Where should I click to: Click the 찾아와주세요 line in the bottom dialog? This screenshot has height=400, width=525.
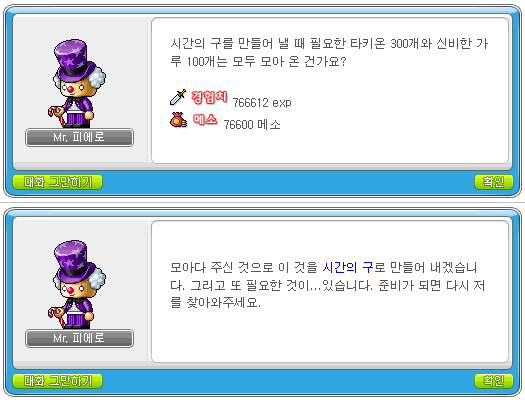(x=215, y=303)
